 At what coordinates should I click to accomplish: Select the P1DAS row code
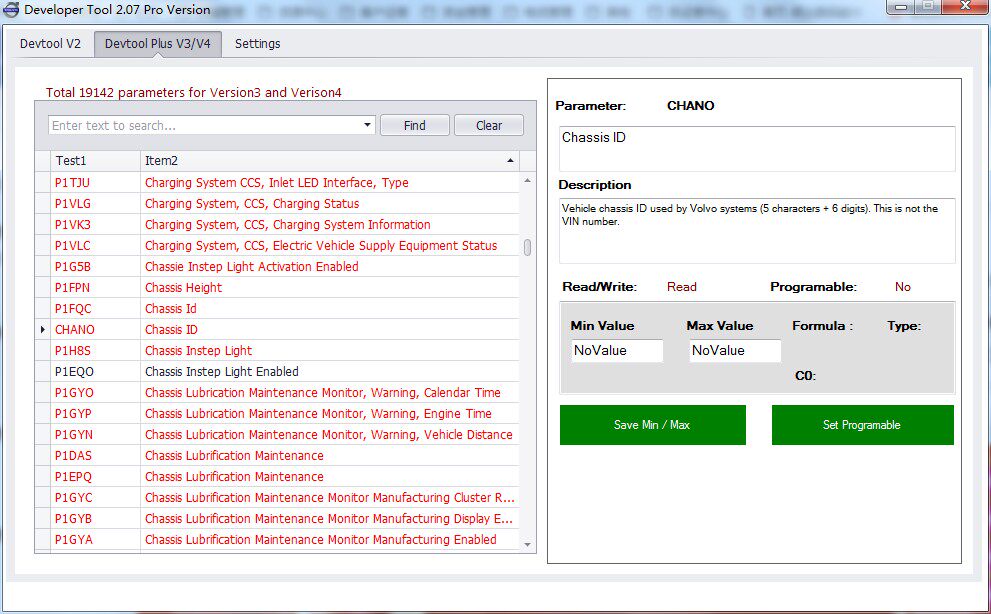[x=73, y=455]
